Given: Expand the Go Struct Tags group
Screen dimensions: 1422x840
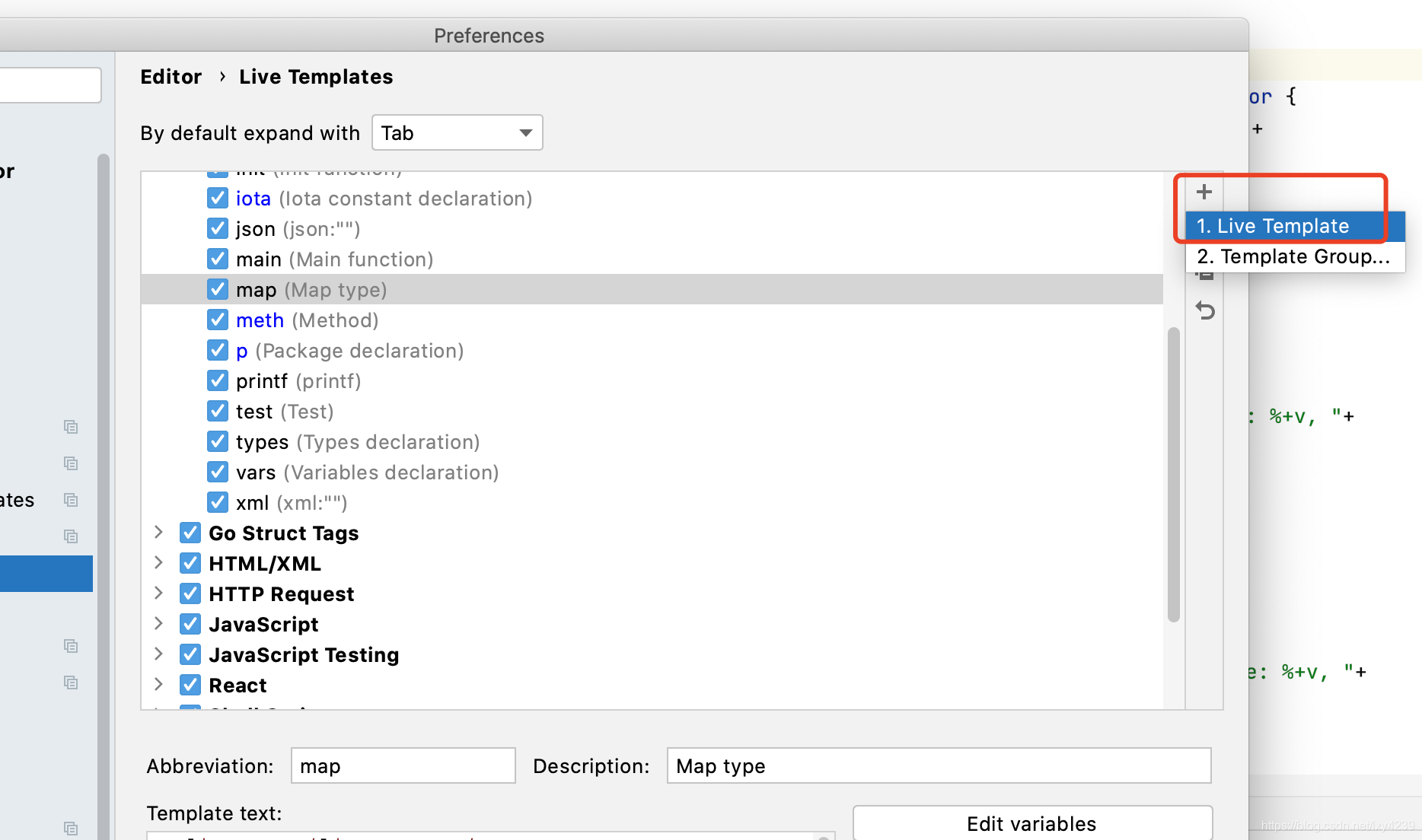Looking at the screenshot, I should (158, 532).
